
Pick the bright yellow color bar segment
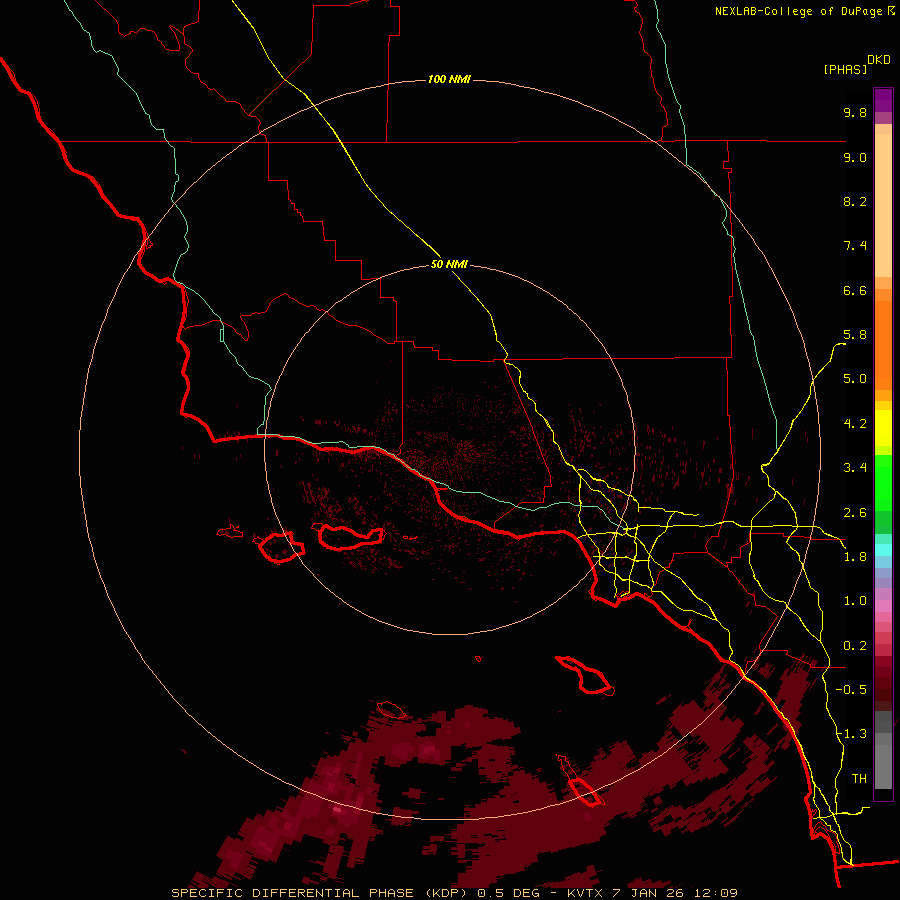pyautogui.click(x=883, y=428)
